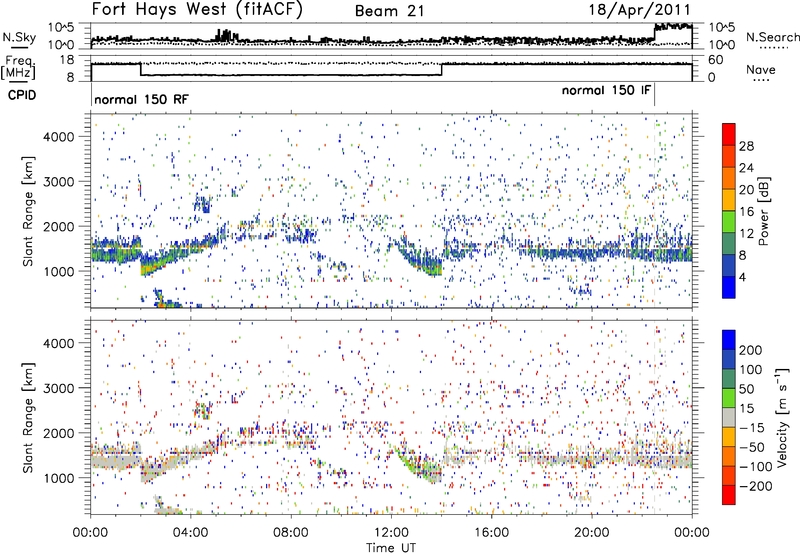Image resolution: width=800 pixels, height=554 pixels.
Task: Select the '1000' range tick in velocity panel
Action: [59, 478]
